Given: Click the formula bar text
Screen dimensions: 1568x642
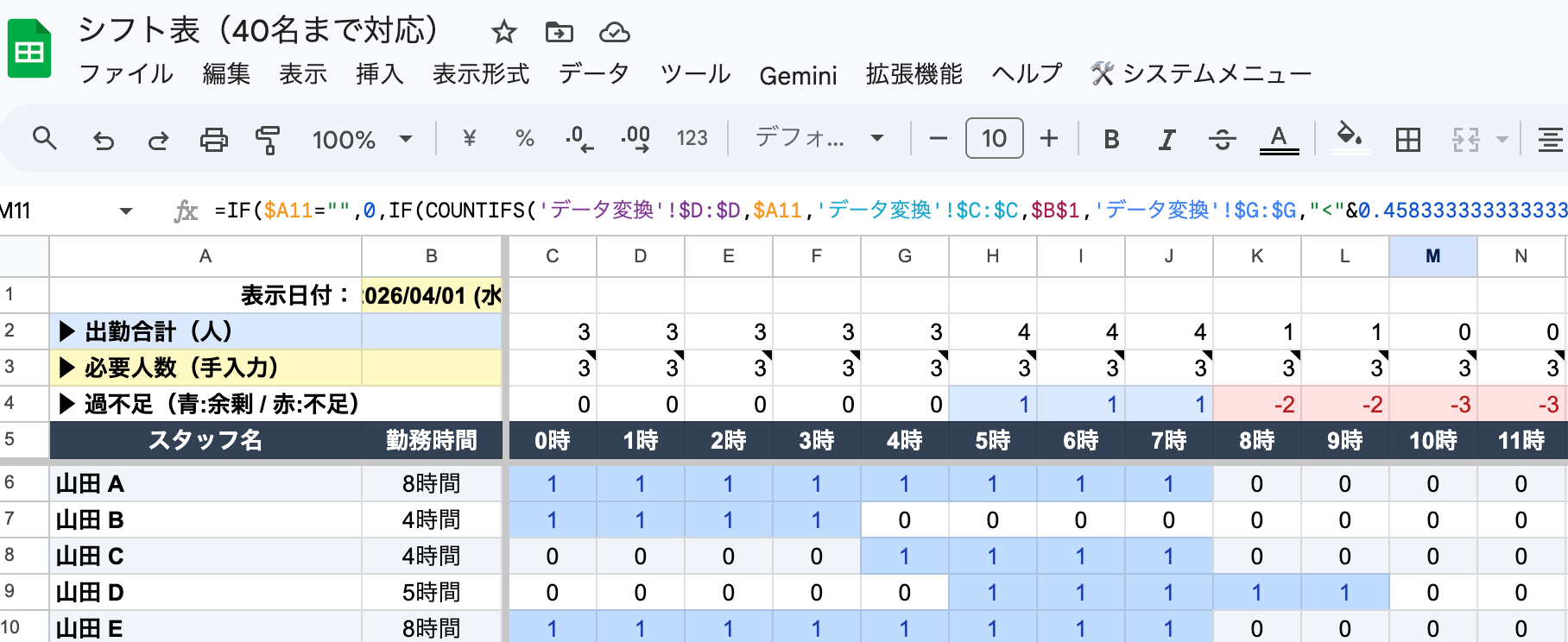Looking at the screenshot, I should pyautogui.click(x=889, y=211).
